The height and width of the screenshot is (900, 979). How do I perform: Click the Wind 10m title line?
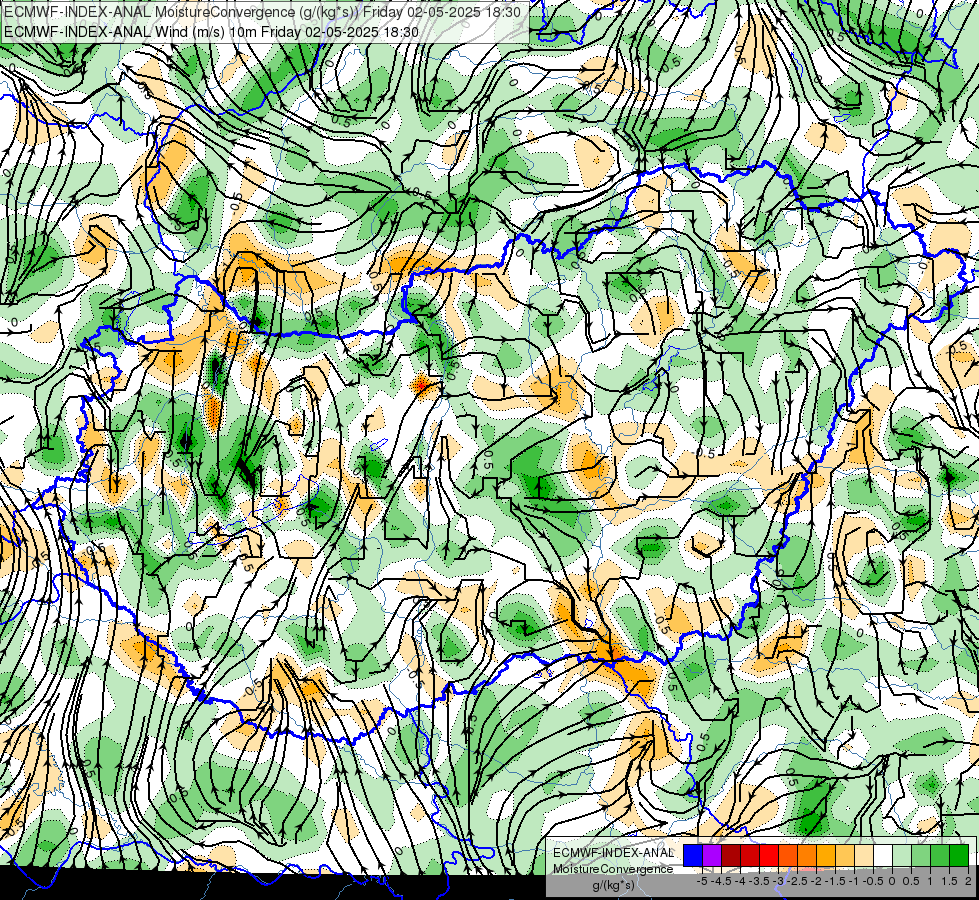tap(211, 31)
